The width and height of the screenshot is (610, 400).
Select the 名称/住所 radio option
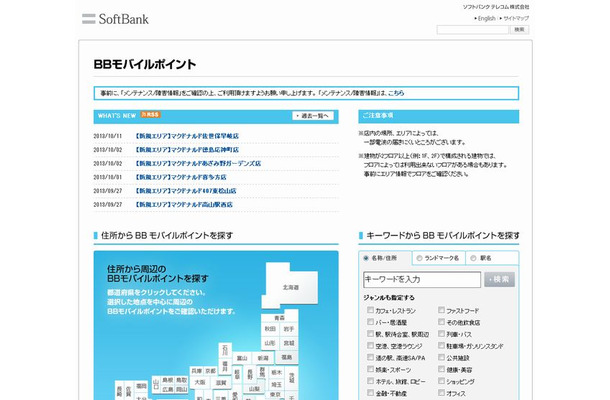coord(366,258)
